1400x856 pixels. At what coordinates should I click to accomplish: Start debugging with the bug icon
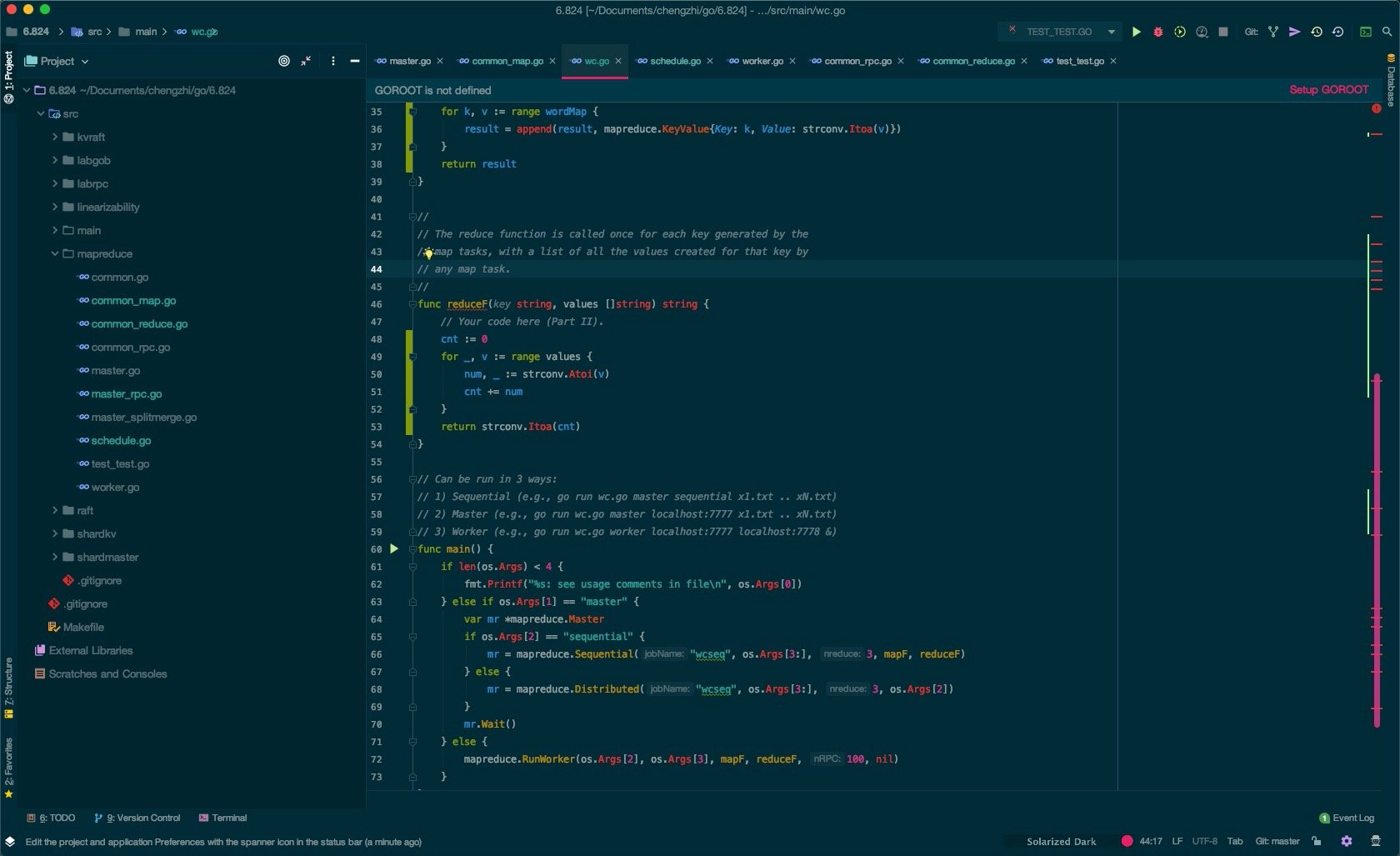pos(1157,32)
